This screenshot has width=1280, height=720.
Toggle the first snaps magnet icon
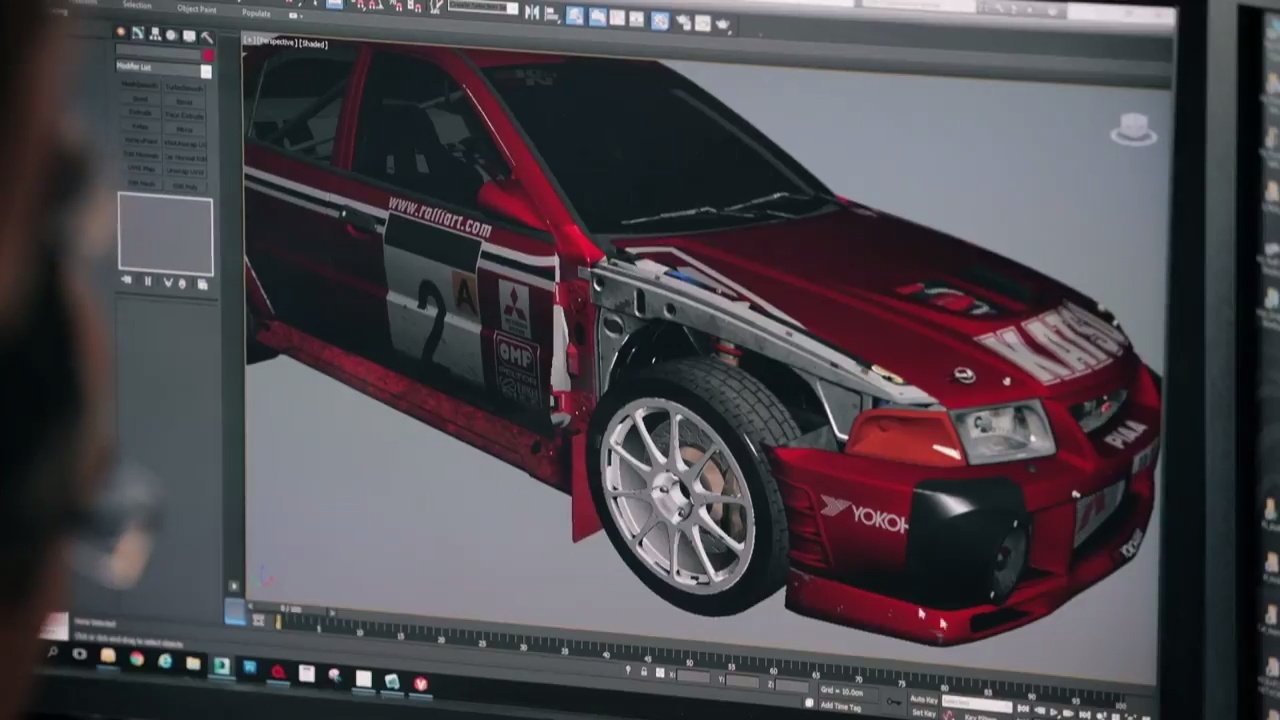coord(360,4)
